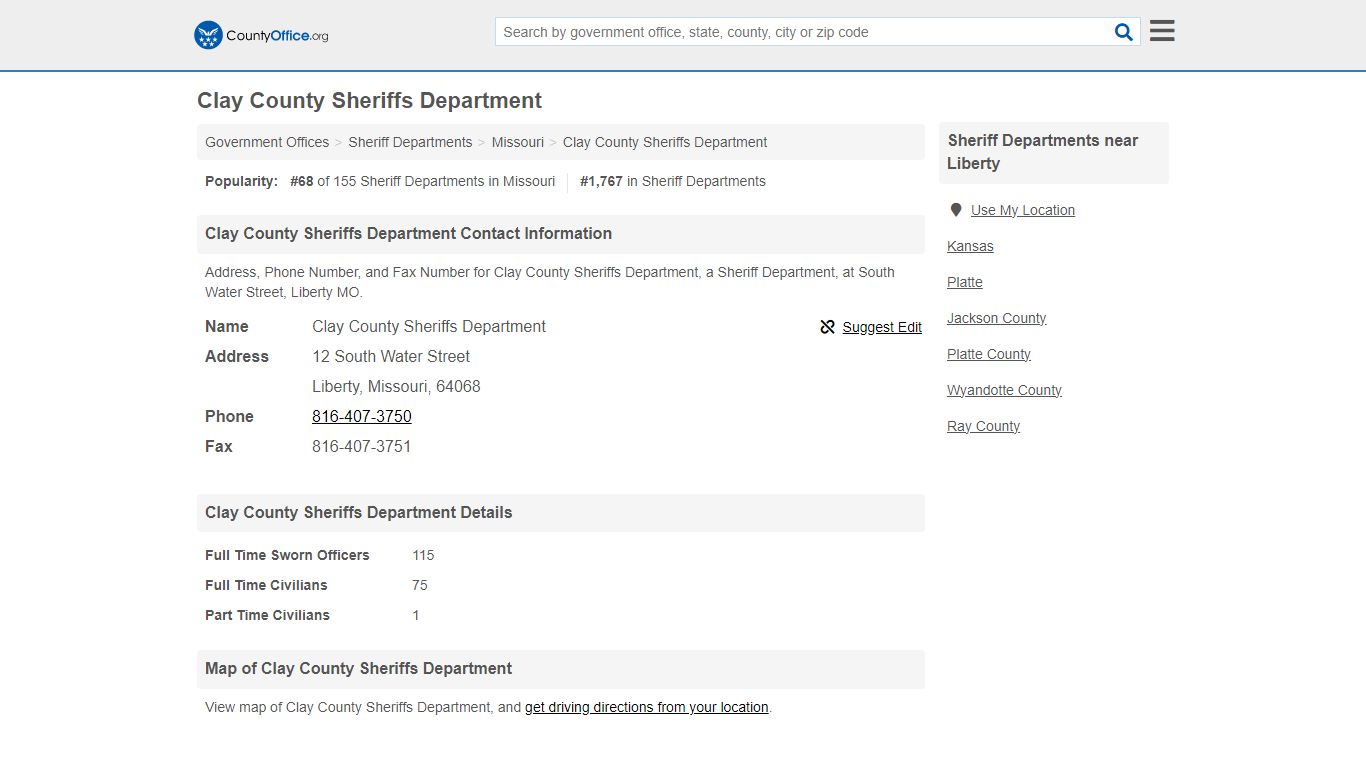Open Ray County link
The image size is (1366, 768).
tap(984, 426)
